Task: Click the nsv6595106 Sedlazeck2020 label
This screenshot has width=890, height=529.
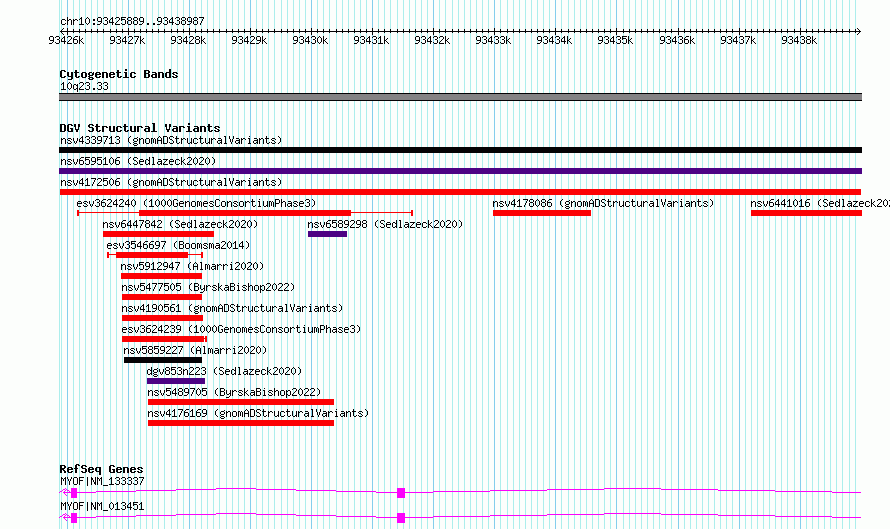Action: click(138, 161)
